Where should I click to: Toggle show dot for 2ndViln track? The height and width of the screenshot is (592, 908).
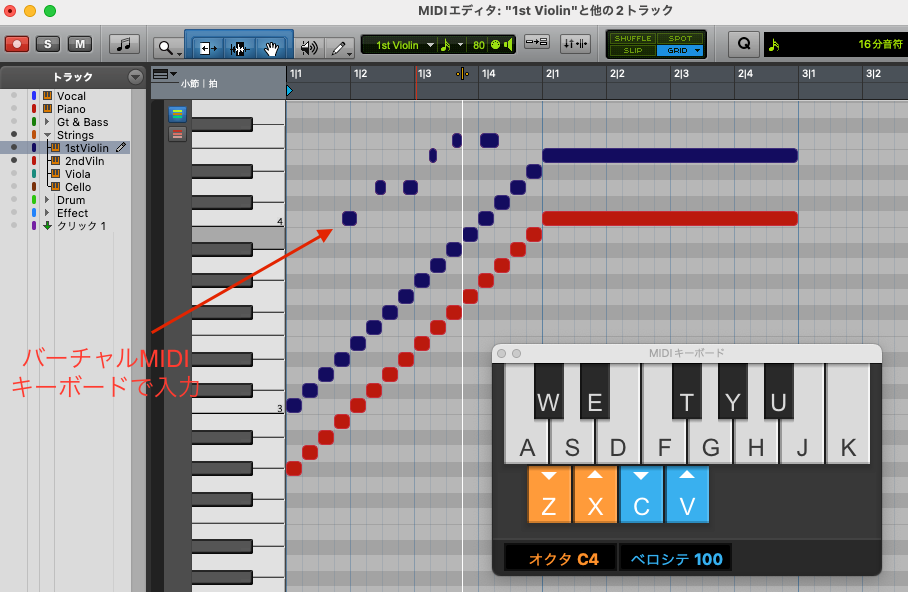(x=14, y=160)
